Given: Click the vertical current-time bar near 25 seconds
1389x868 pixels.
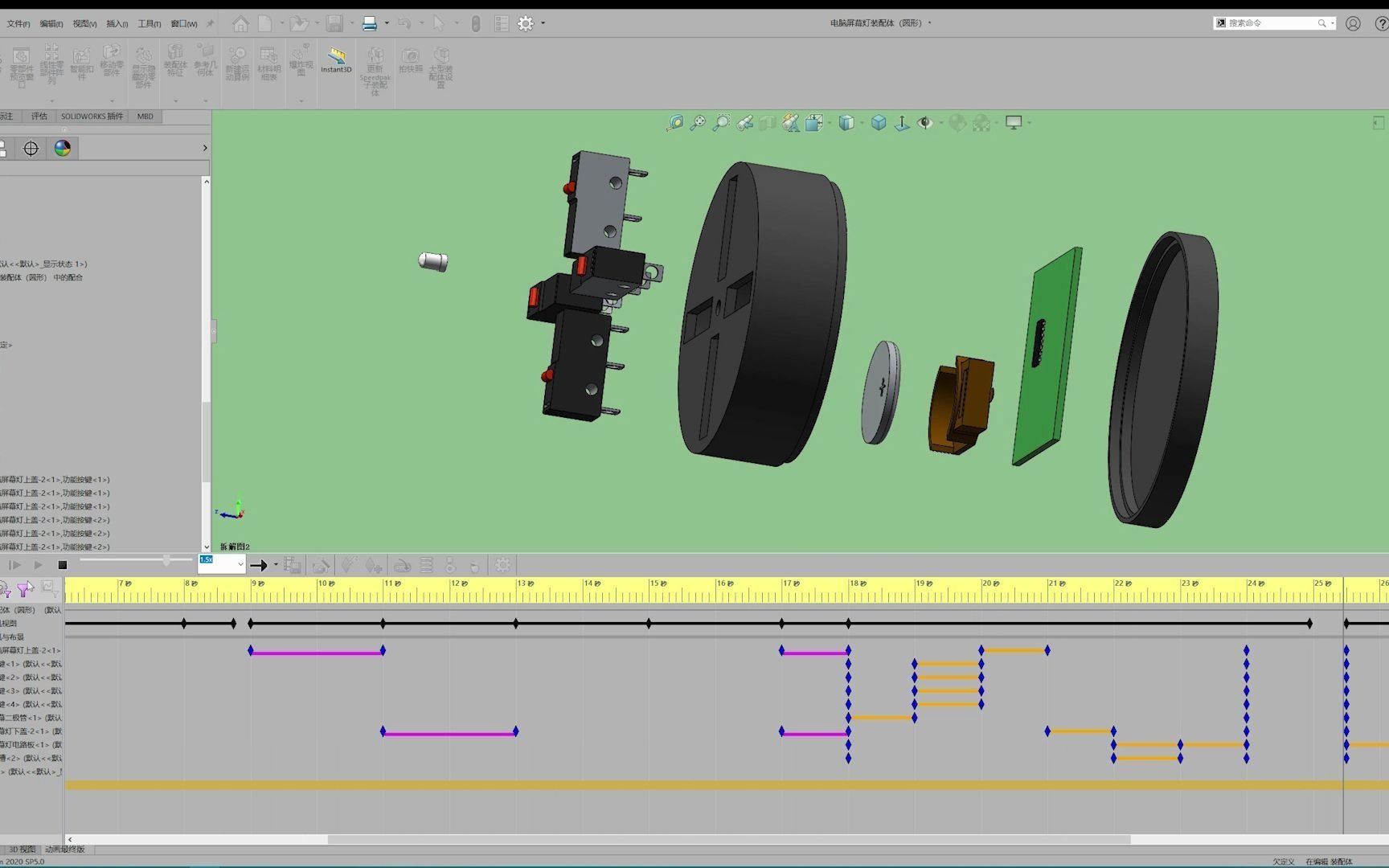Looking at the screenshot, I should [x=1343, y=707].
